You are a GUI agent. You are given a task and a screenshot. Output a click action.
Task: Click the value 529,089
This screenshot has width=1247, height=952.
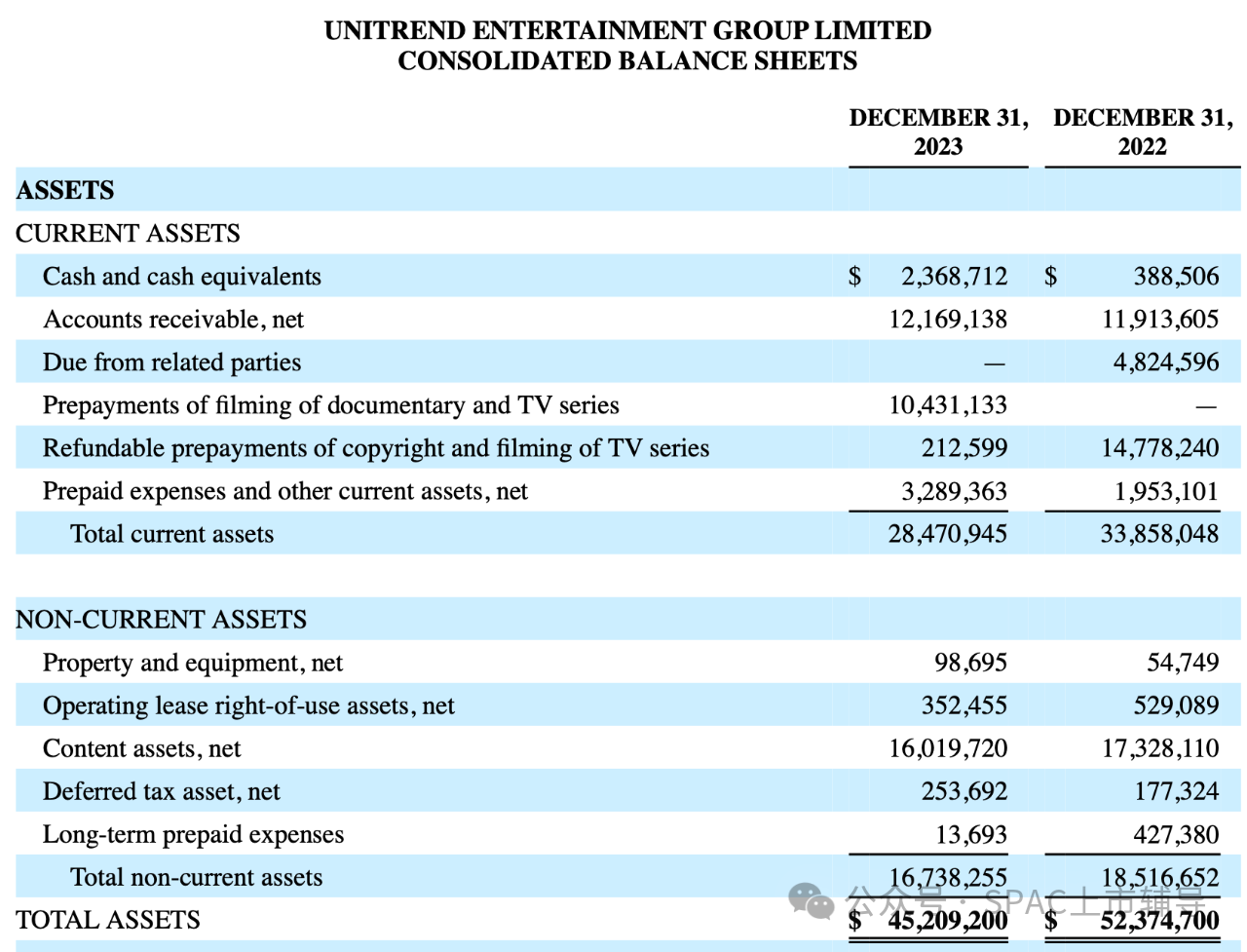(1176, 705)
